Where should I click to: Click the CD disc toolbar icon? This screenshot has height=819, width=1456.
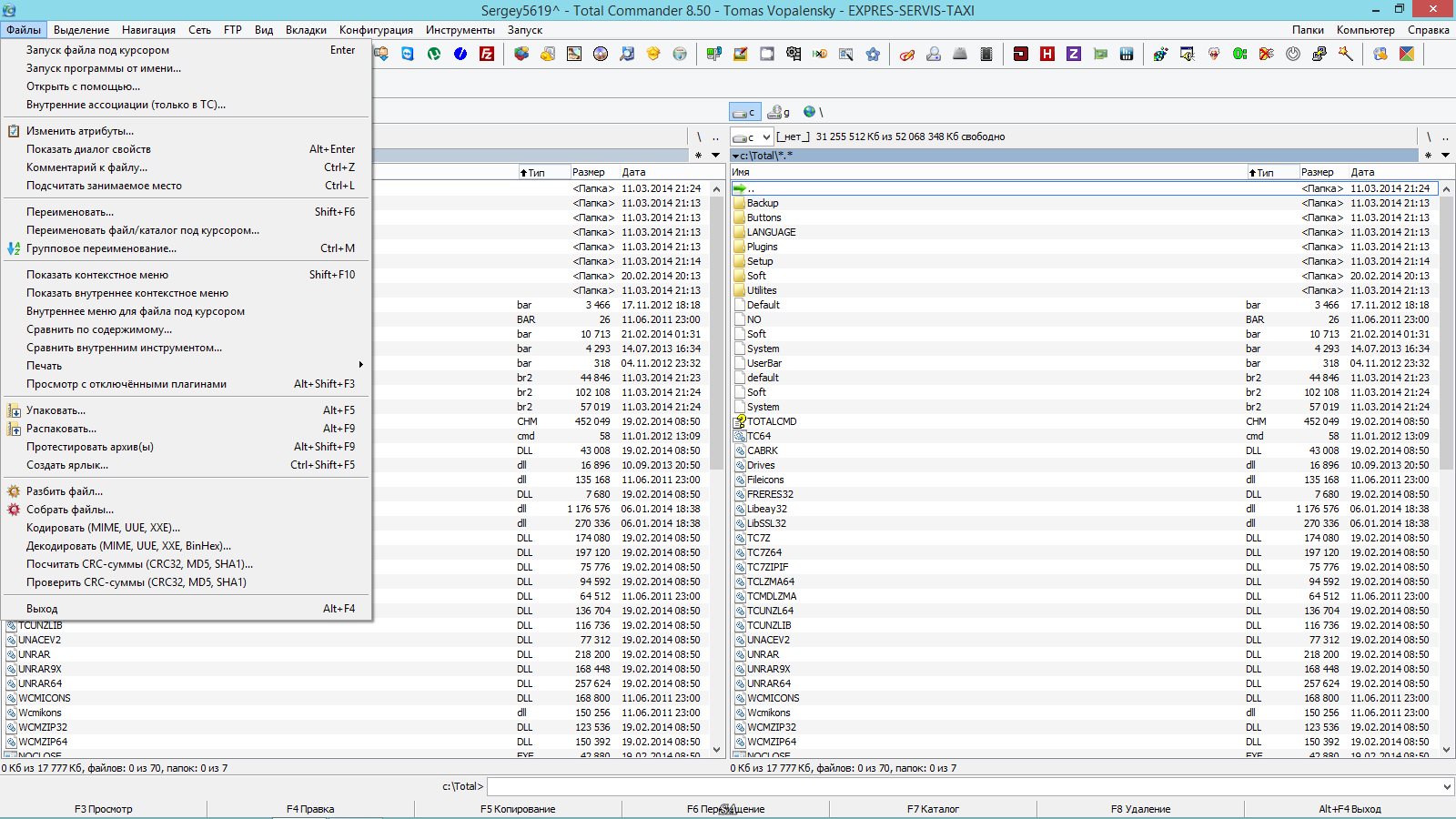601,54
